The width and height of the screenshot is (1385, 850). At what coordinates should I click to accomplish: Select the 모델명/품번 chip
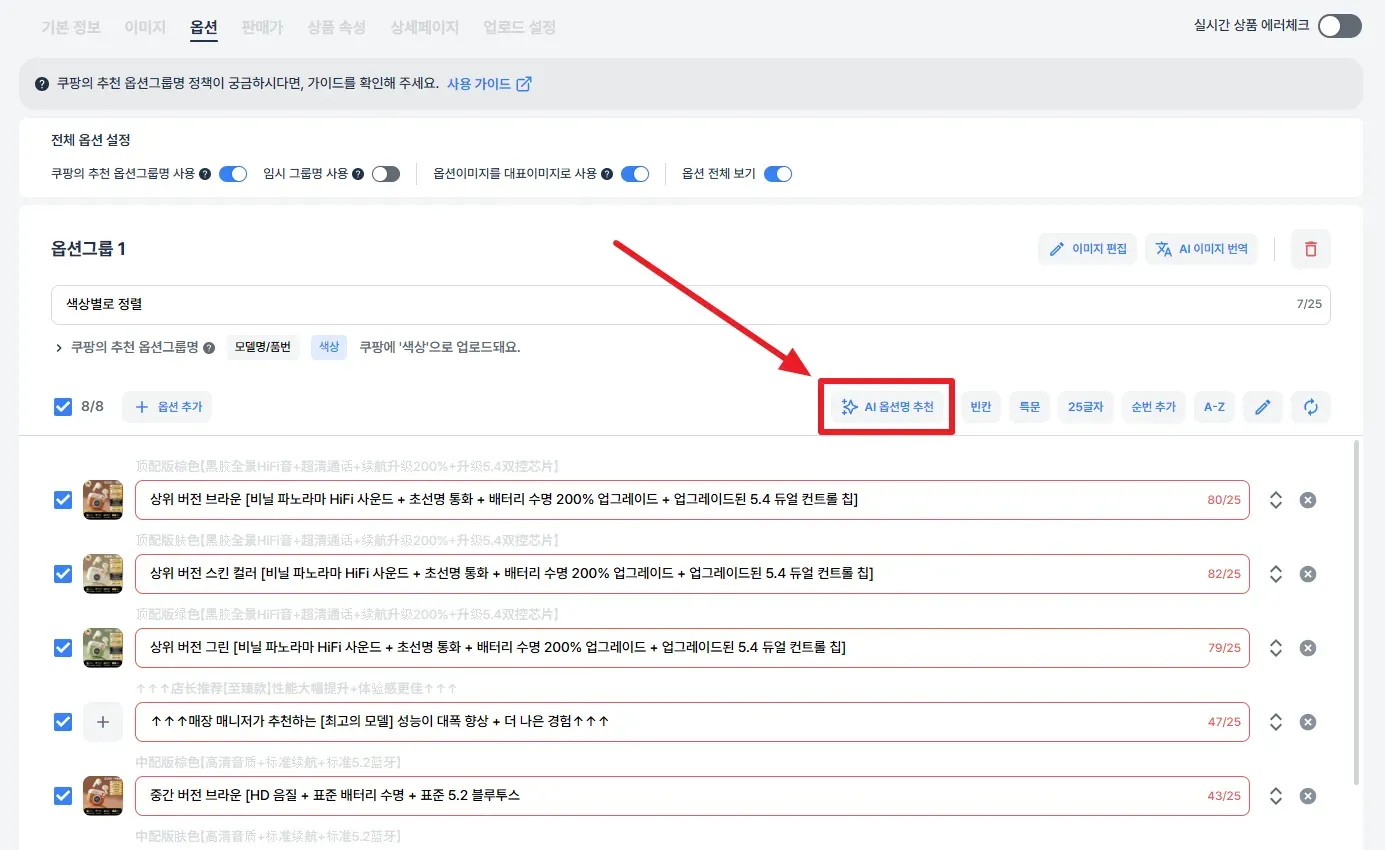point(263,348)
